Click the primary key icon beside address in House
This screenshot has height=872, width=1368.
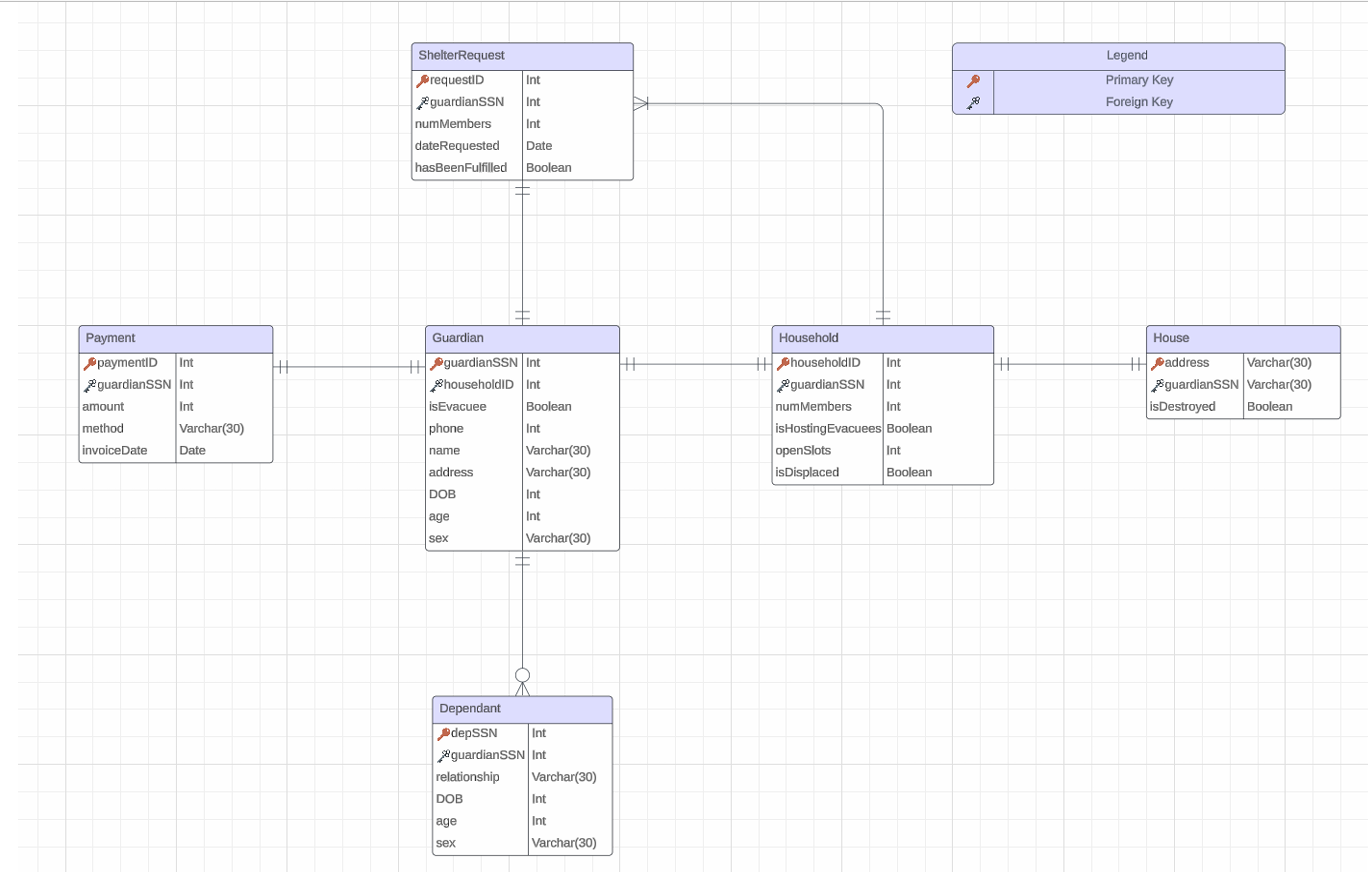1156,363
